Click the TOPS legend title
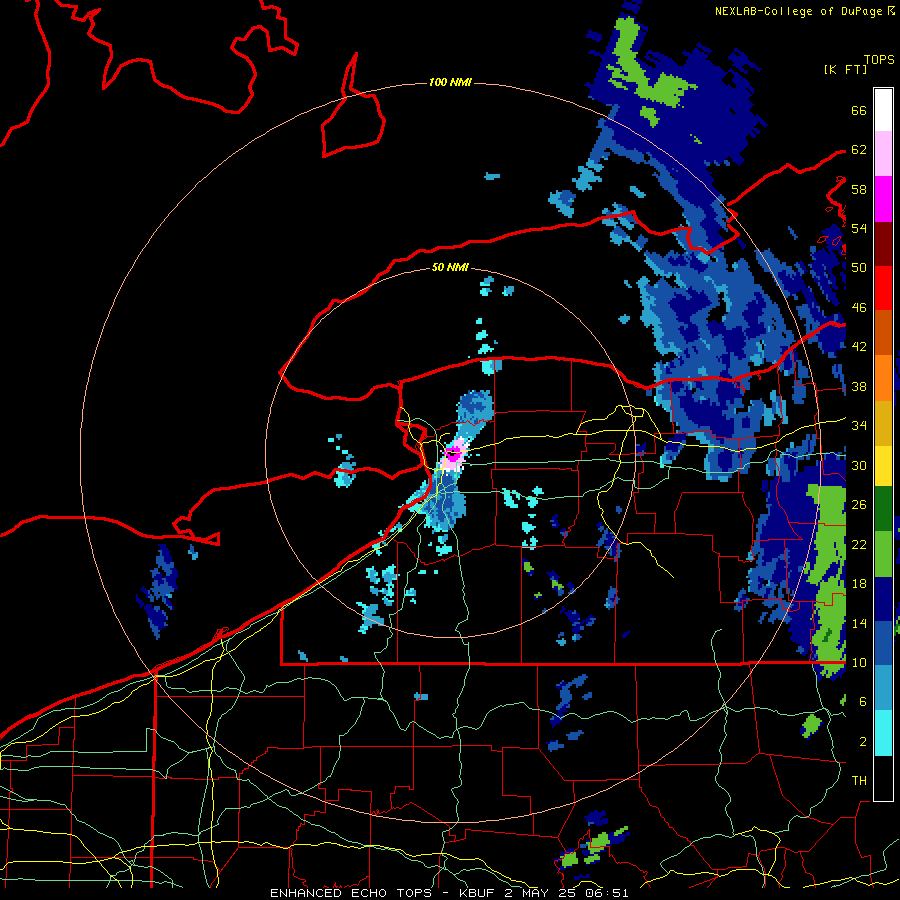This screenshot has height=900, width=900. [879, 59]
